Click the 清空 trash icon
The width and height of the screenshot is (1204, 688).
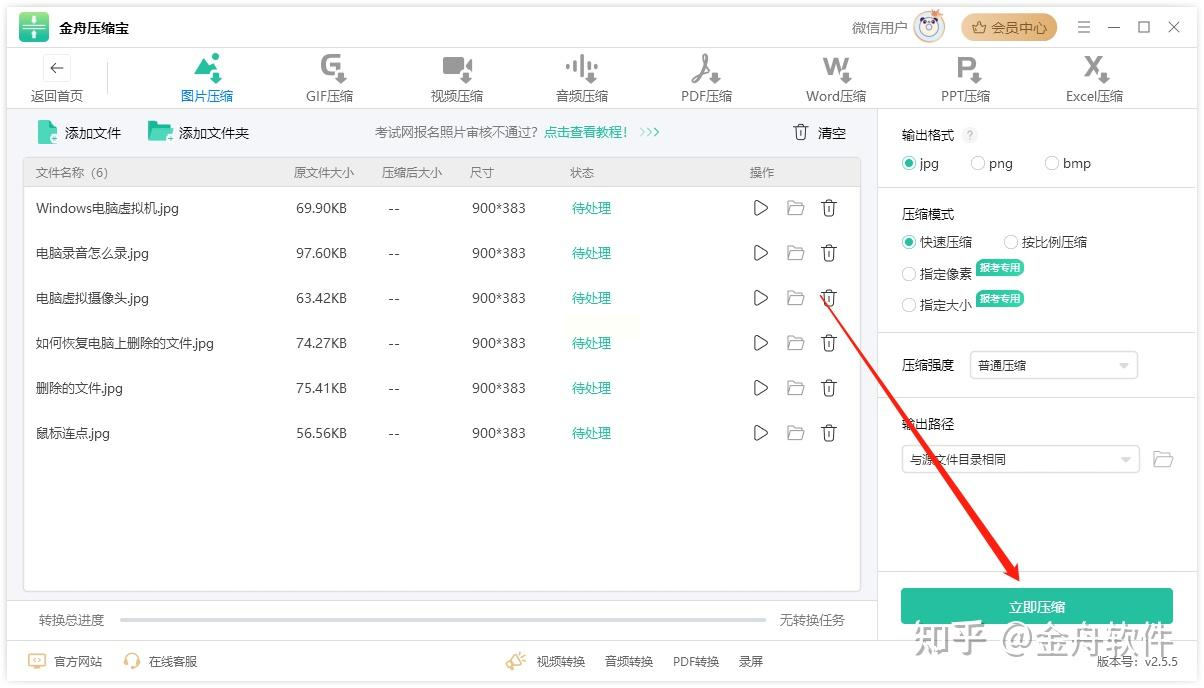click(801, 132)
